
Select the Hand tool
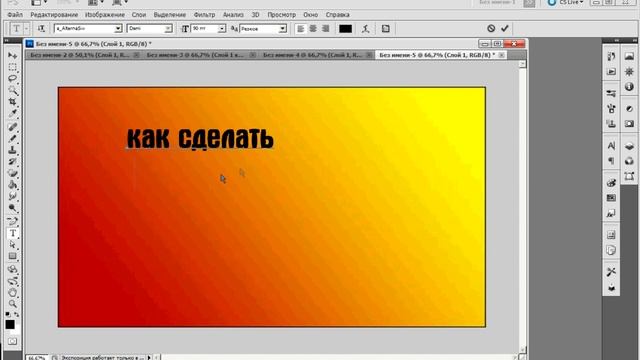tap(13, 293)
